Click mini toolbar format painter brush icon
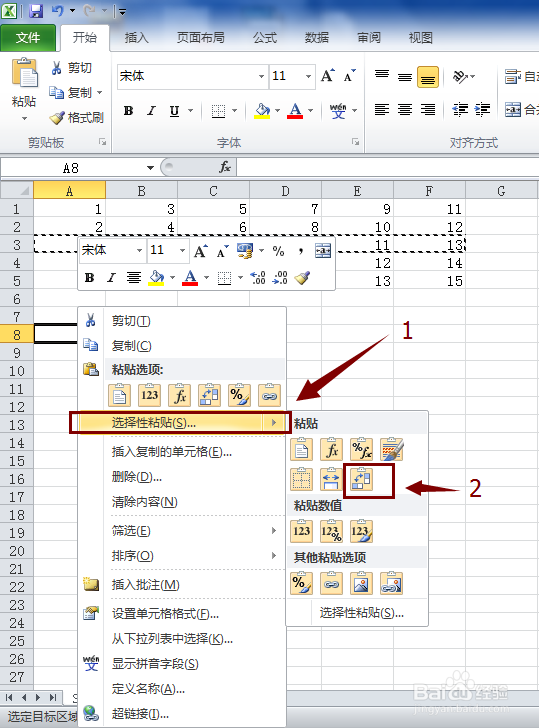 (x=302, y=278)
